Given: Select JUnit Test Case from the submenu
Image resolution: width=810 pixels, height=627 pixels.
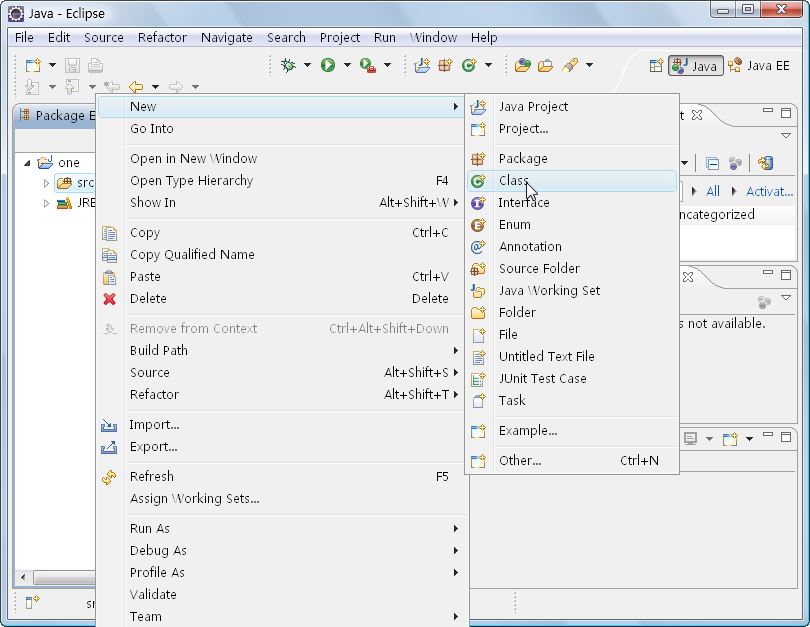Looking at the screenshot, I should pyautogui.click(x=542, y=379).
